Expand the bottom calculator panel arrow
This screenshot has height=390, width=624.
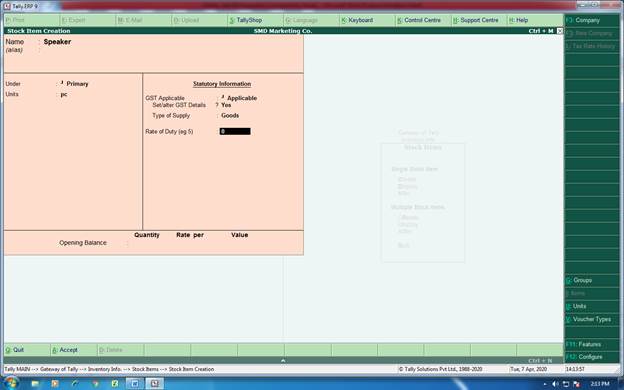point(283,360)
